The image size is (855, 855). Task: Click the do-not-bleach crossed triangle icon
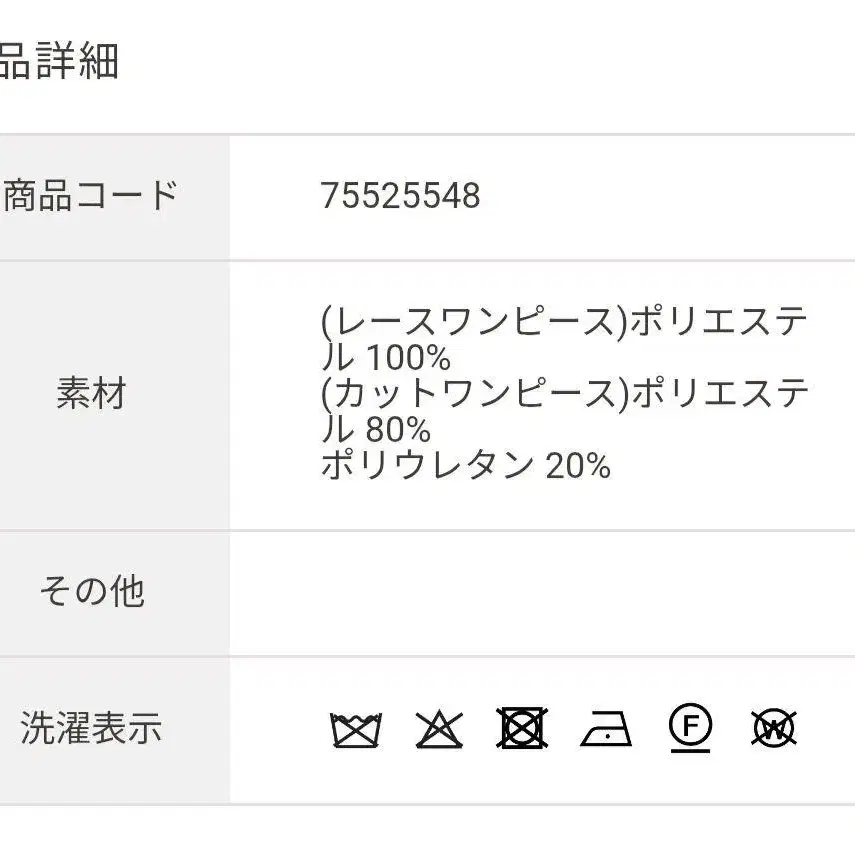point(439,729)
